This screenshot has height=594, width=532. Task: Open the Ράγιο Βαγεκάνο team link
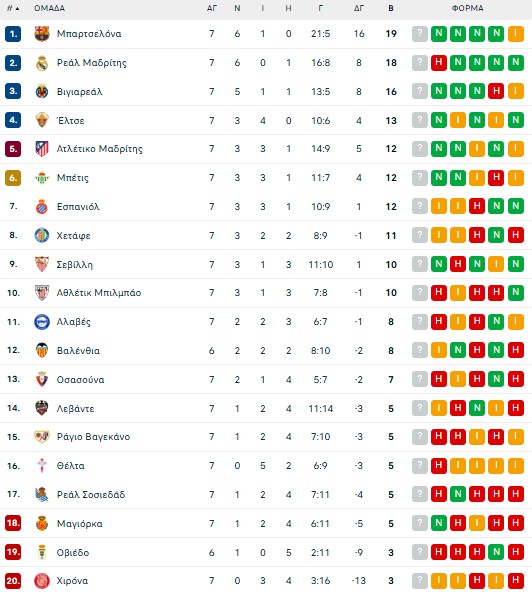pos(93,437)
